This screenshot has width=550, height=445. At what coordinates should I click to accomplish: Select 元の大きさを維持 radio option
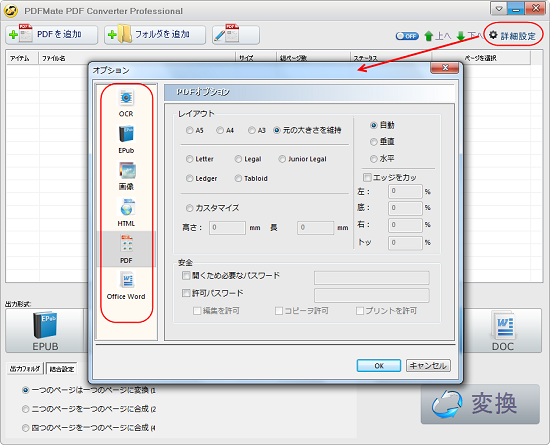pos(277,130)
